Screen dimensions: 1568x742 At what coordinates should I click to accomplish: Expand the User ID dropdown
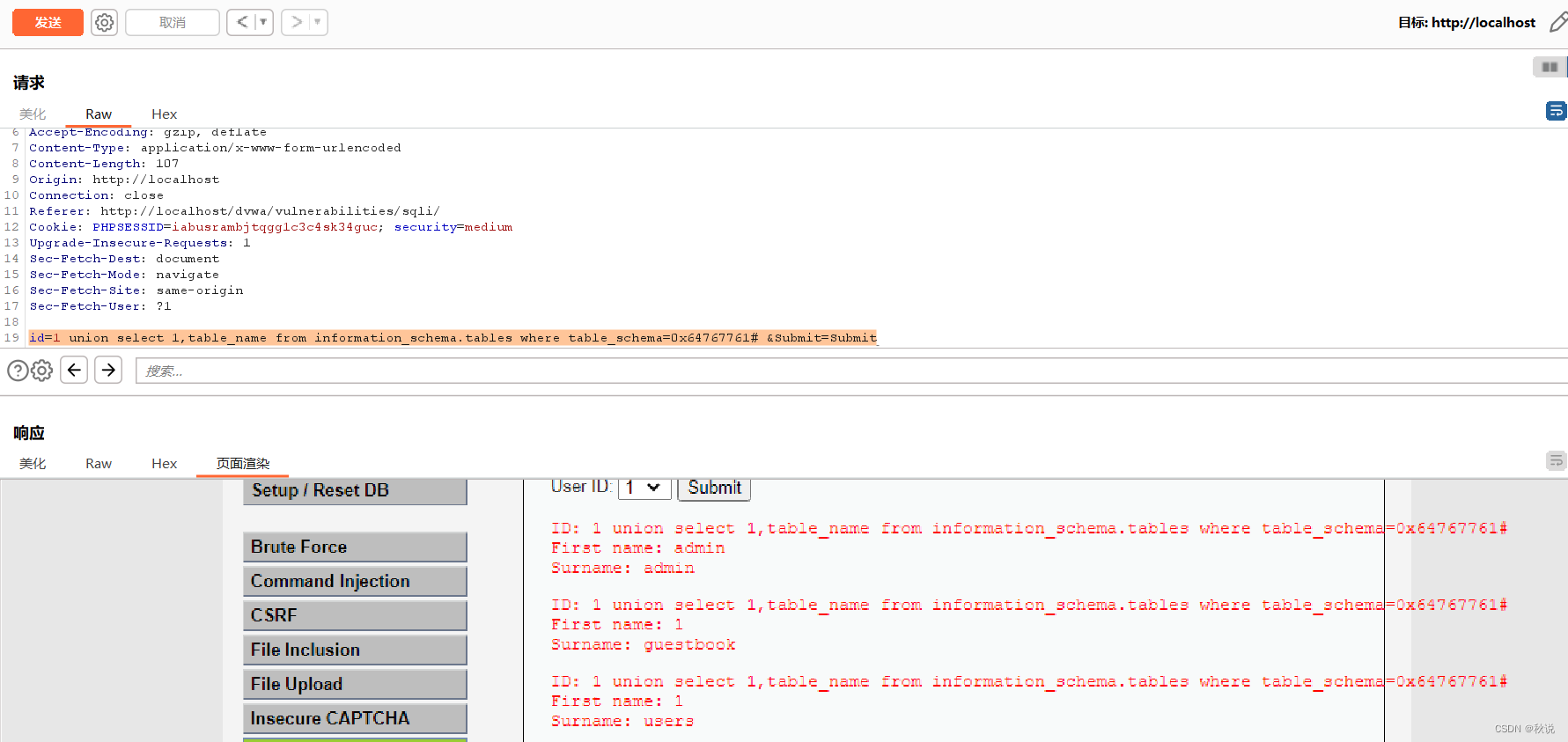click(644, 488)
